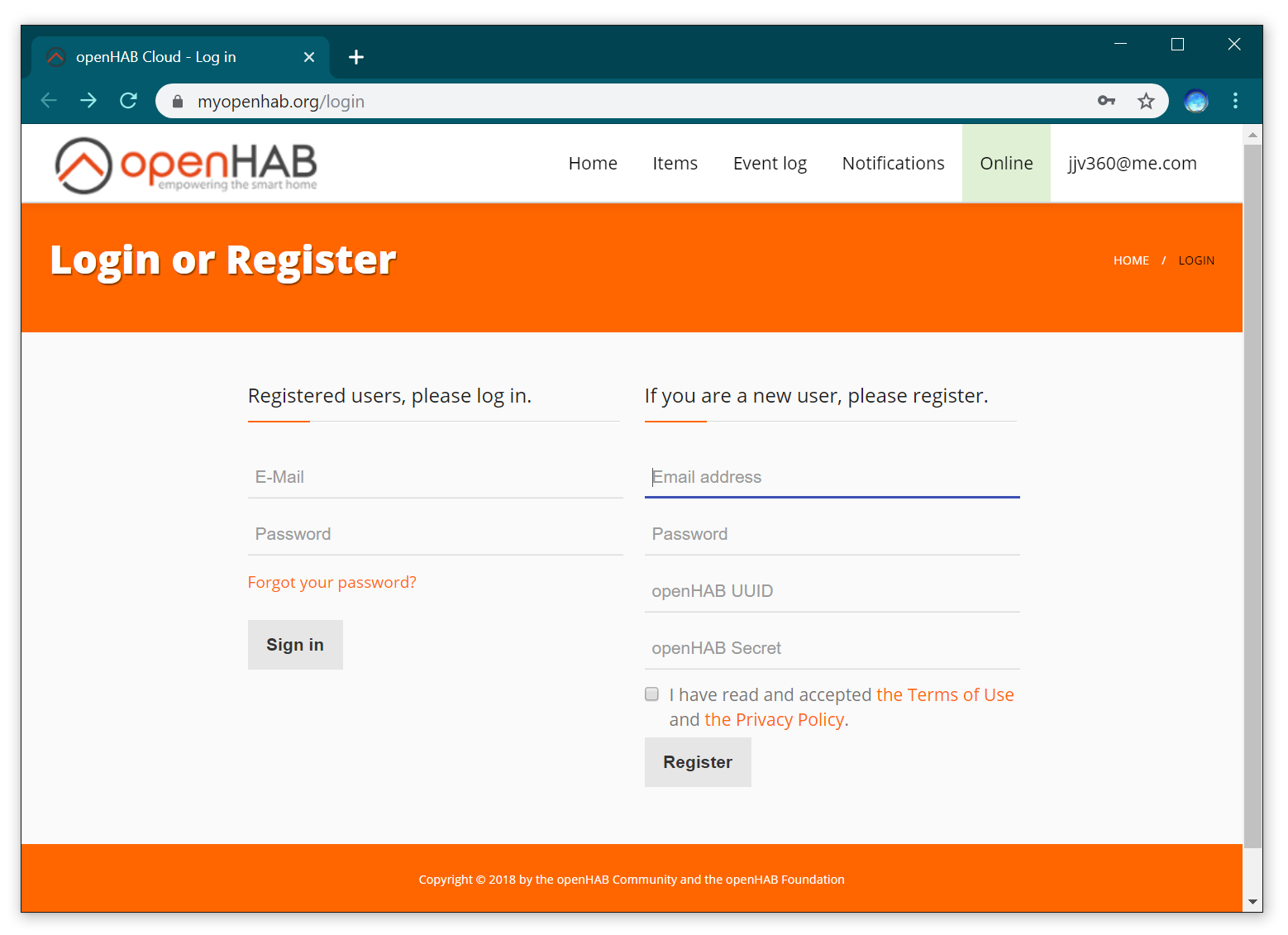Image resolution: width=1288 pixels, height=935 pixels.
Task: Close the browser window
Action: 1234,44
